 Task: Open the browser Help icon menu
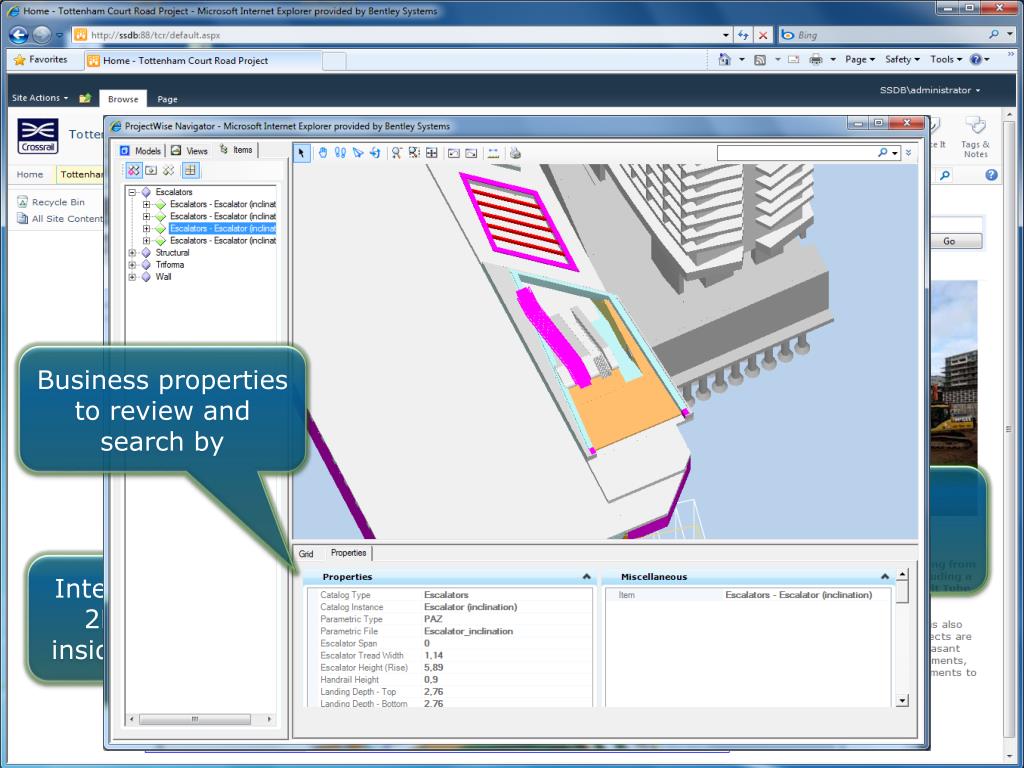979,59
